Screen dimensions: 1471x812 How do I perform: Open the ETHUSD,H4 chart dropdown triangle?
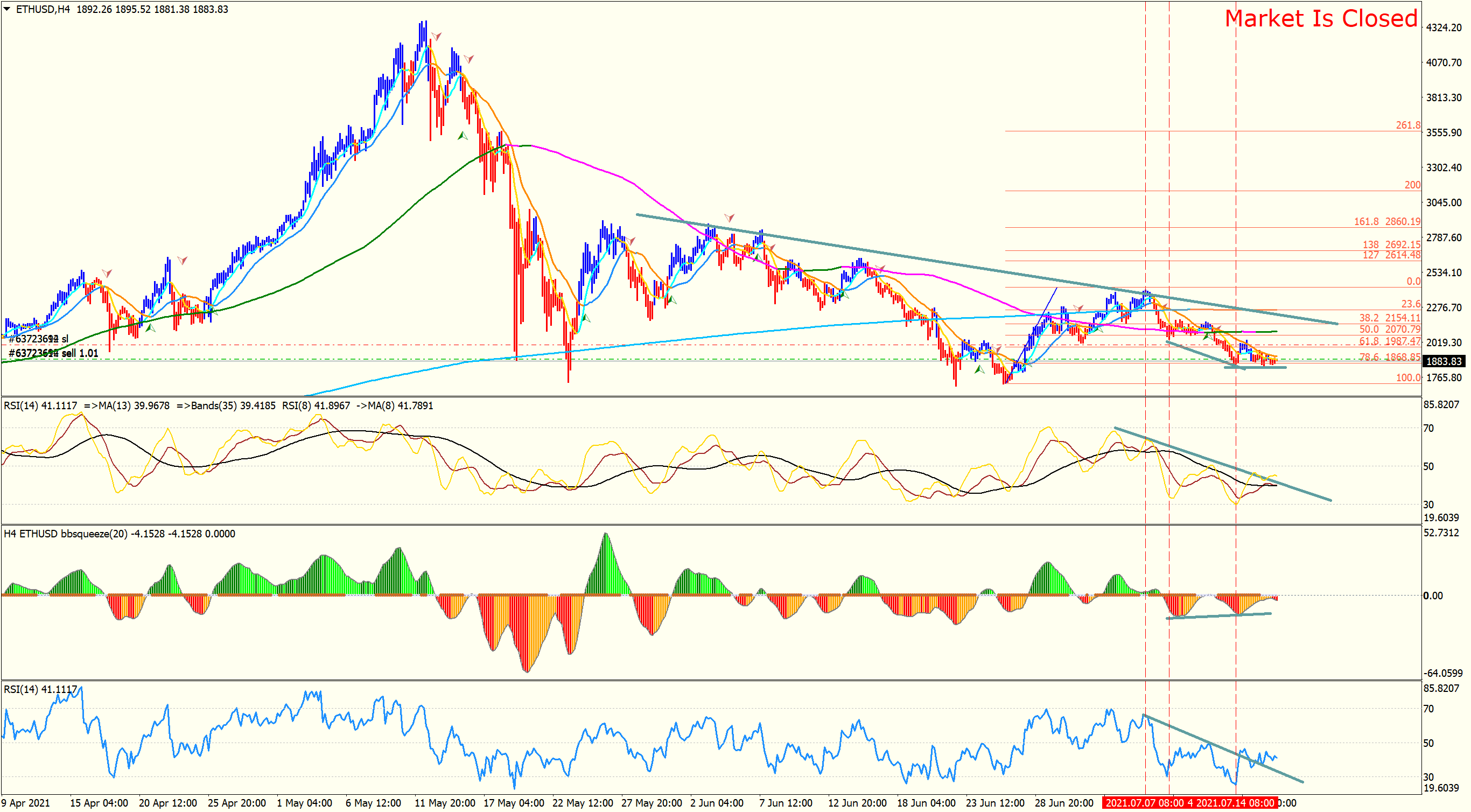coord(7,9)
